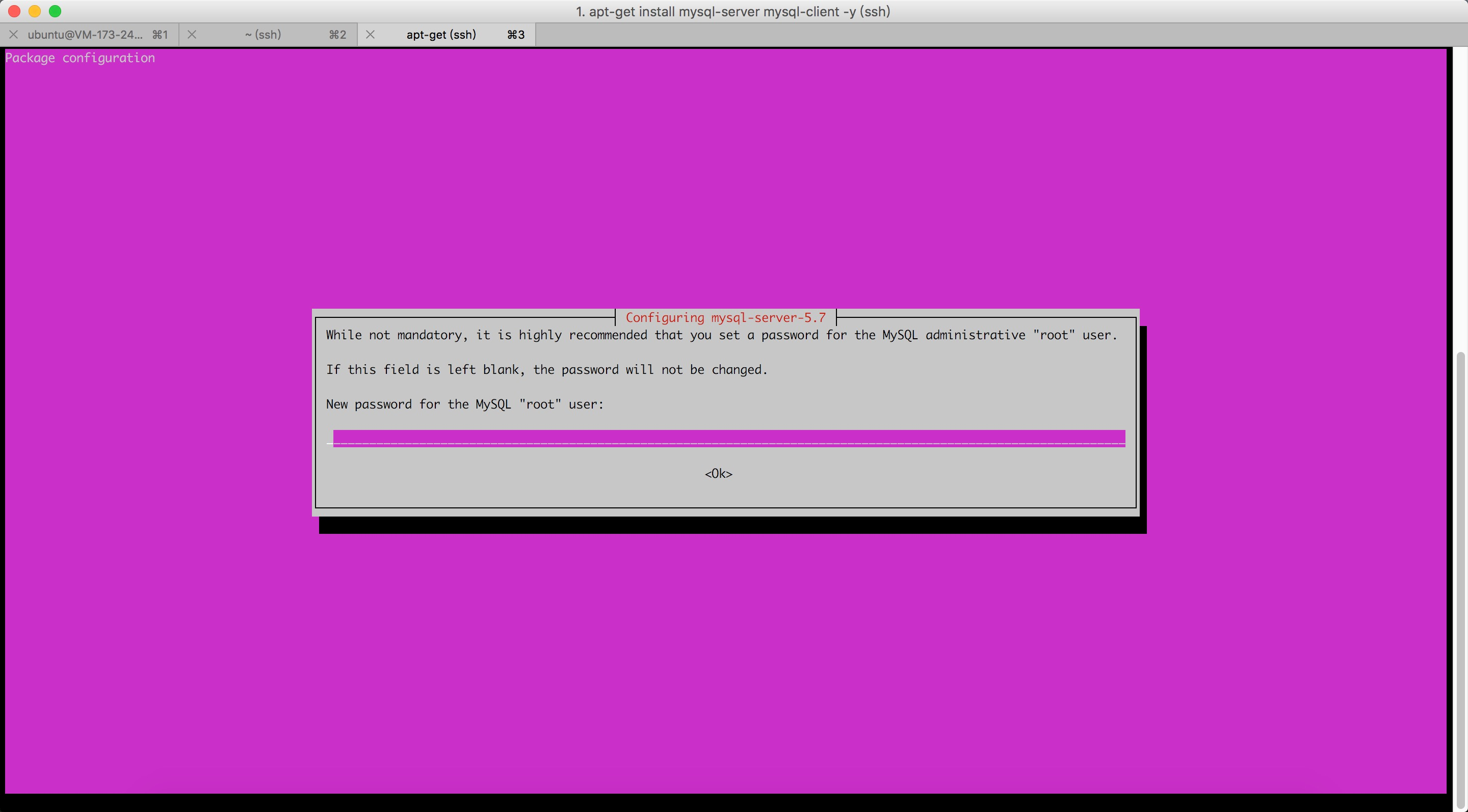Click the ⌘1 shortcut label
The width and height of the screenshot is (1468, 812).
coord(160,35)
